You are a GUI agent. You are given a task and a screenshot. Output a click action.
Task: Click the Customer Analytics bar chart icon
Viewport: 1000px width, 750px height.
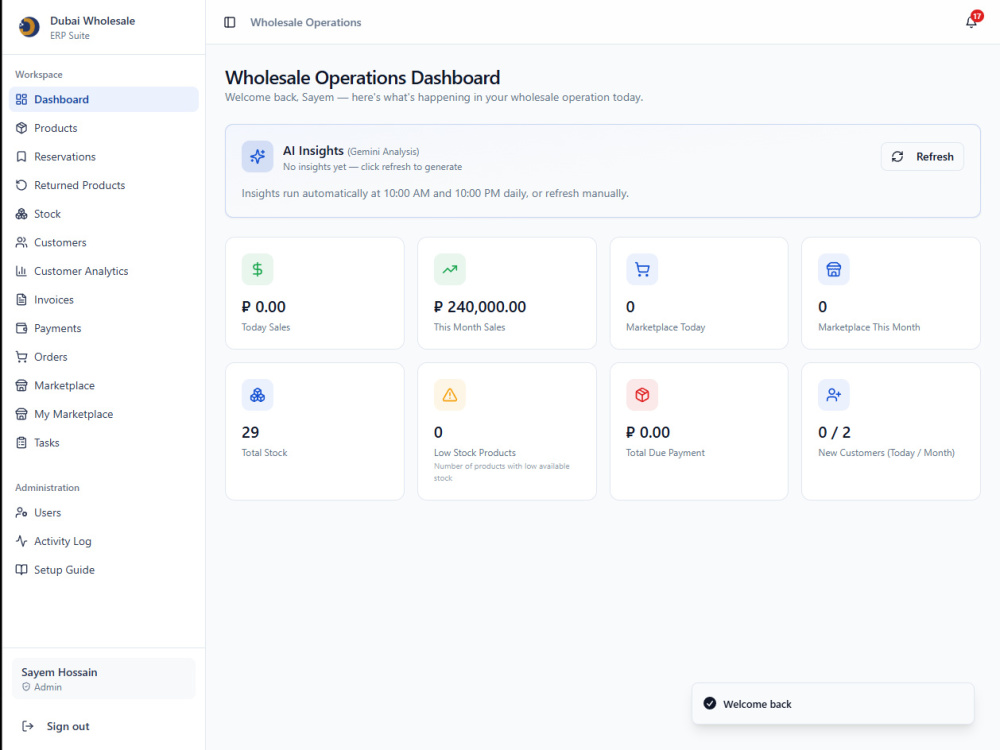[x=22, y=271]
